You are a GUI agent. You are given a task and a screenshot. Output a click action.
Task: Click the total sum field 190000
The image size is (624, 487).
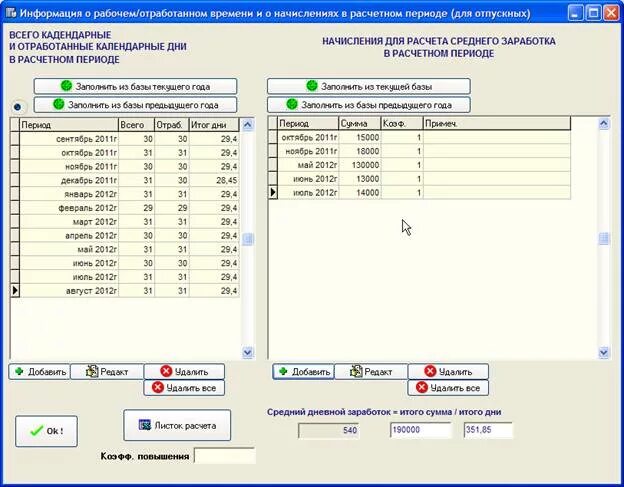pos(421,430)
